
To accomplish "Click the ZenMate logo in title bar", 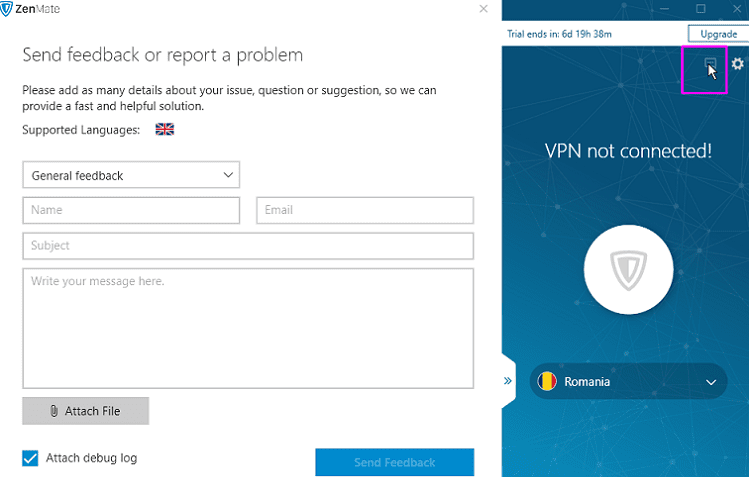I will 30,9.
